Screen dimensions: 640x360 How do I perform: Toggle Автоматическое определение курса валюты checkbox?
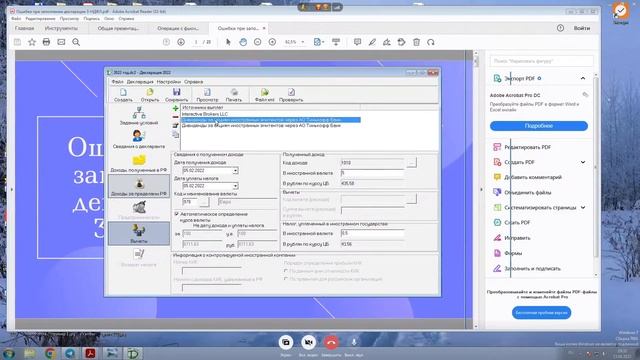click(x=177, y=214)
